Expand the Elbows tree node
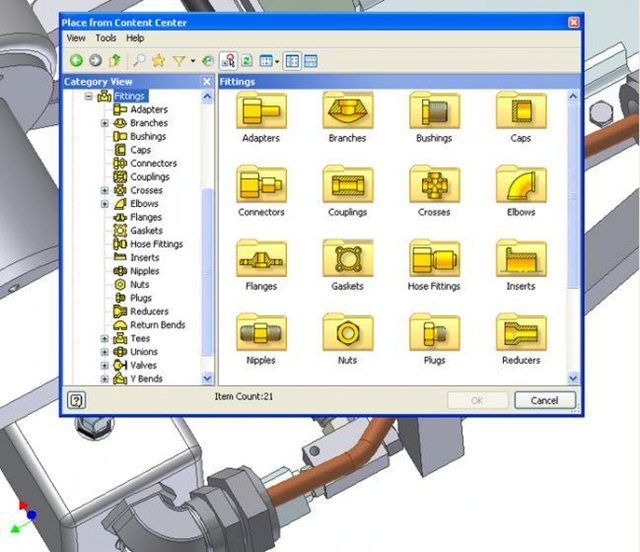 coord(104,204)
